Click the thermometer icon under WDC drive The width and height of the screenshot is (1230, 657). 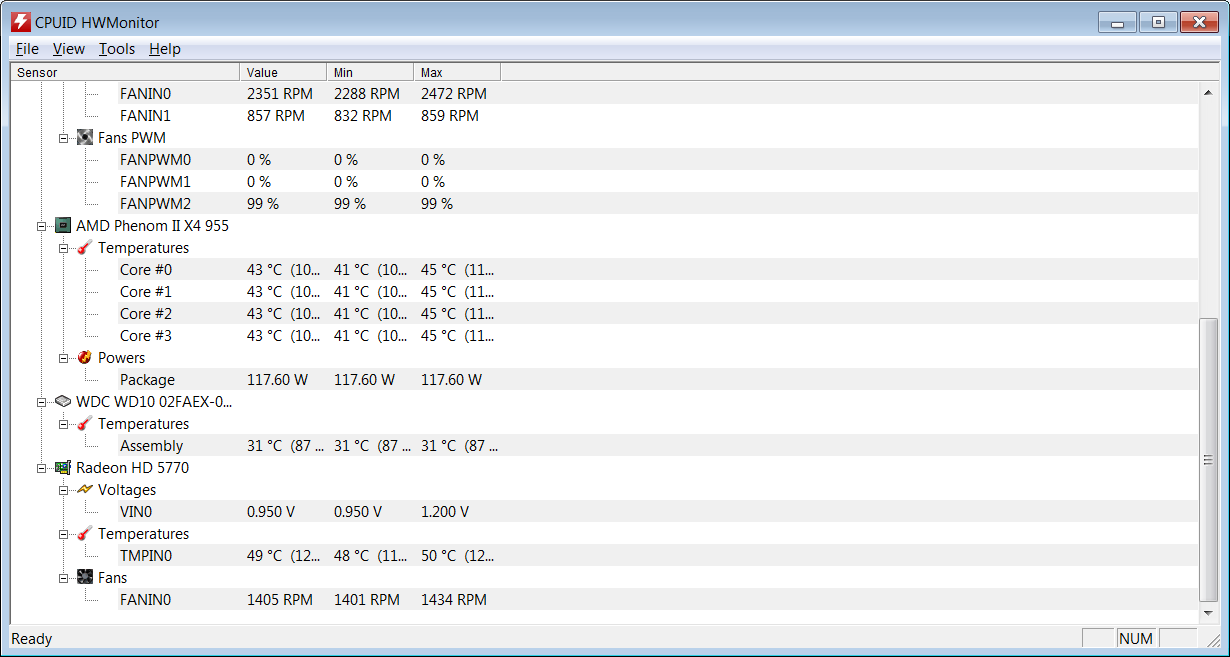(85, 424)
